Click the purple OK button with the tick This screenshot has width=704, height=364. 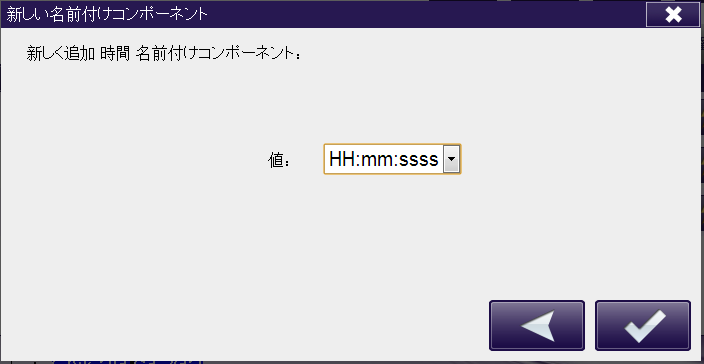point(642,325)
